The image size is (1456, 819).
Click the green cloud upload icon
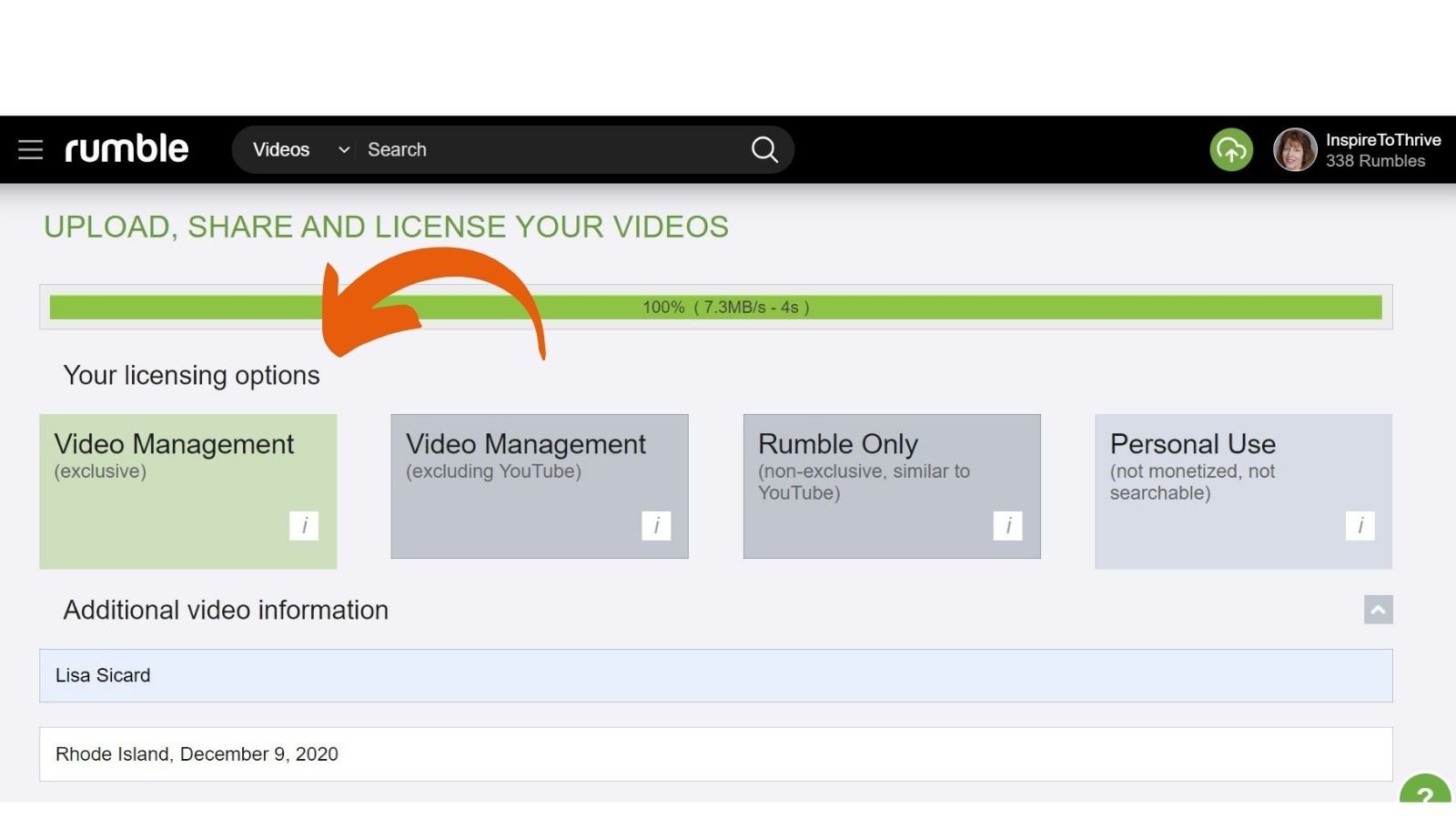click(x=1230, y=149)
